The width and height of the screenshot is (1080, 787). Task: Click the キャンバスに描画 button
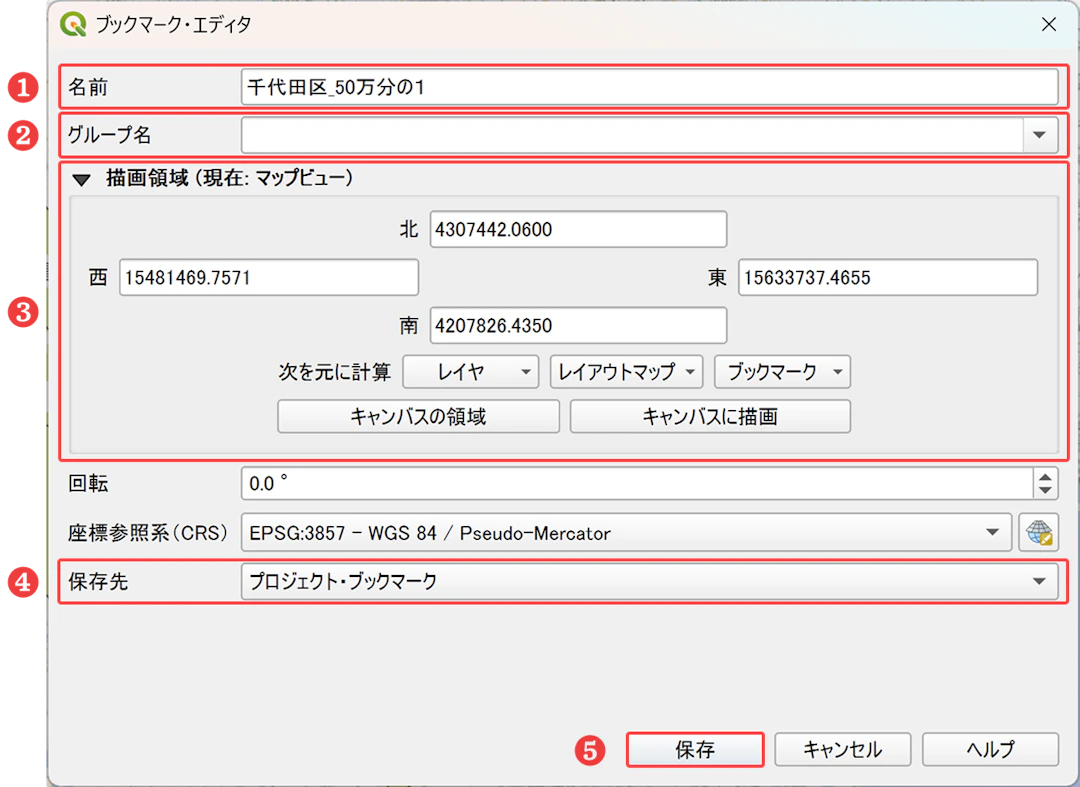tap(710, 417)
